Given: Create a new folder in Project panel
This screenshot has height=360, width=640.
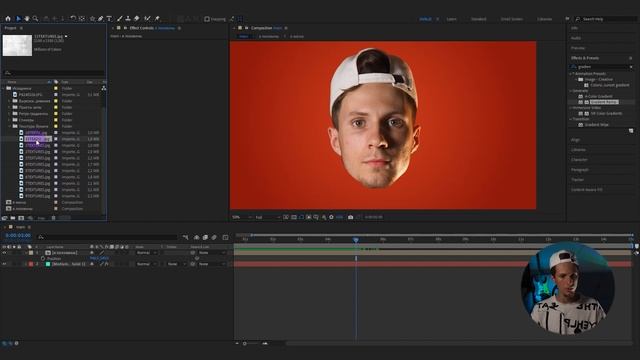Looking at the screenshot, I should [x=13, y=218].
